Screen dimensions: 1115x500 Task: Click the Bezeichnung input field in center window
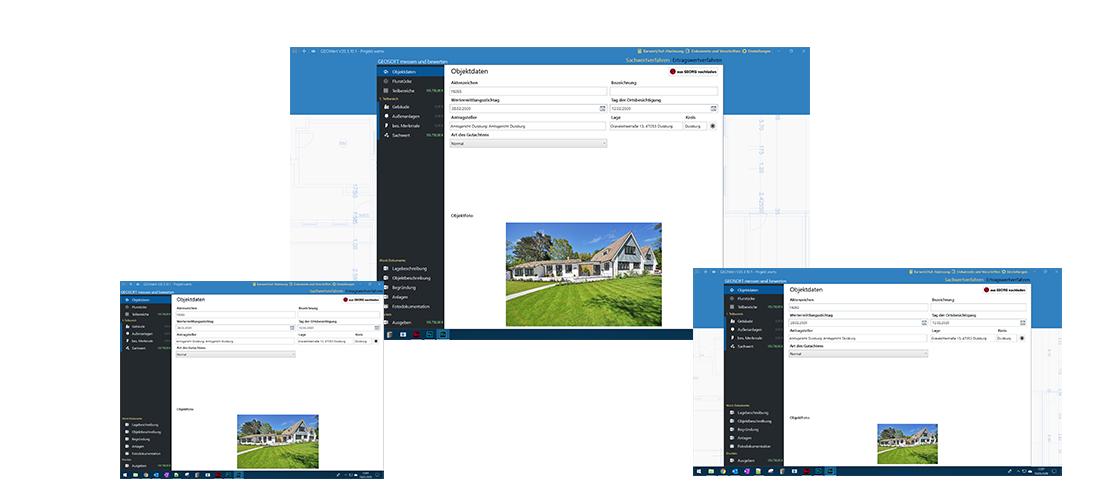click(x=664, y=91)
